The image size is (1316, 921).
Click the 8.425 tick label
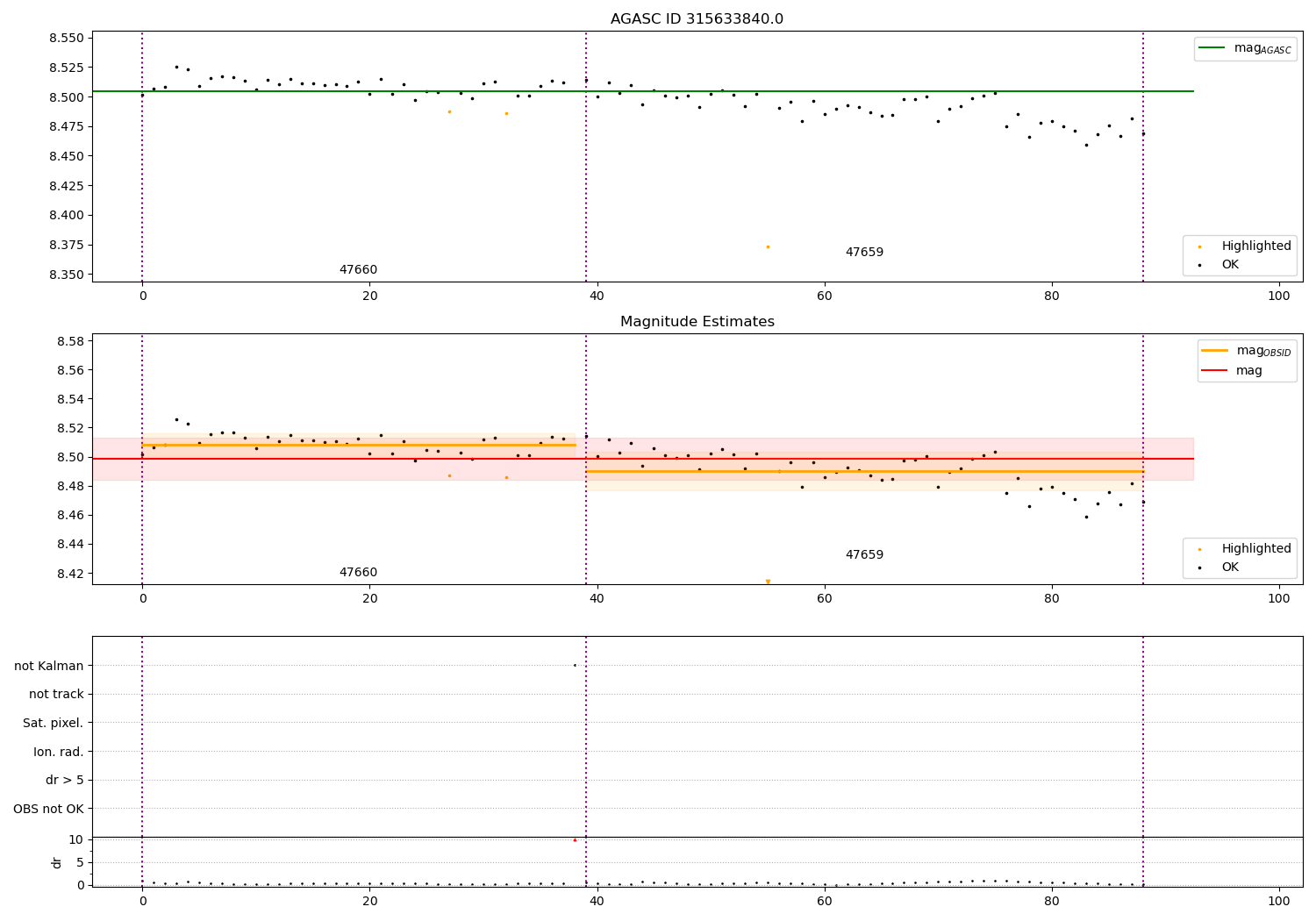click(66, 186)
